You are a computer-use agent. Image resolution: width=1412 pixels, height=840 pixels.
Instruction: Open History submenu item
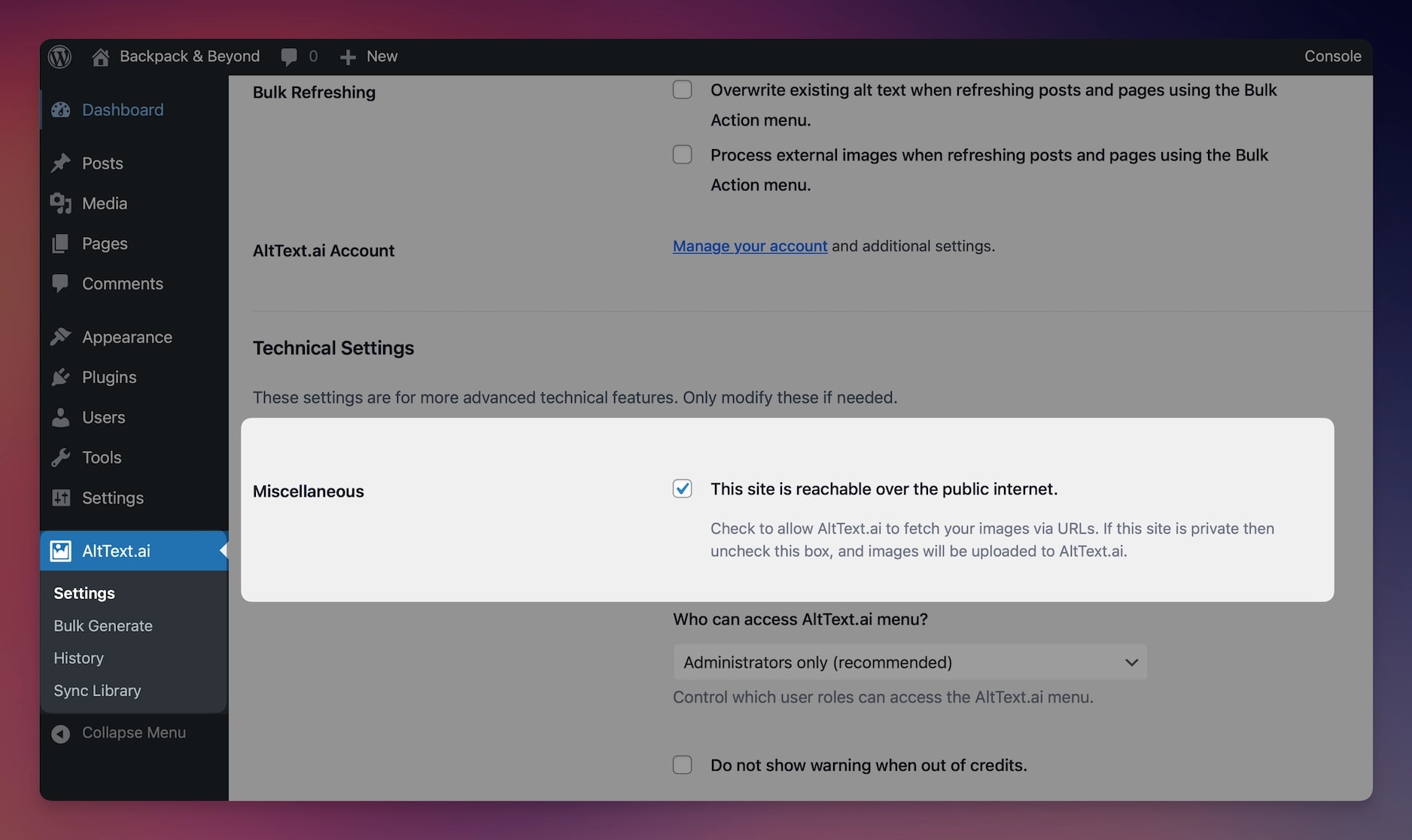78,658
